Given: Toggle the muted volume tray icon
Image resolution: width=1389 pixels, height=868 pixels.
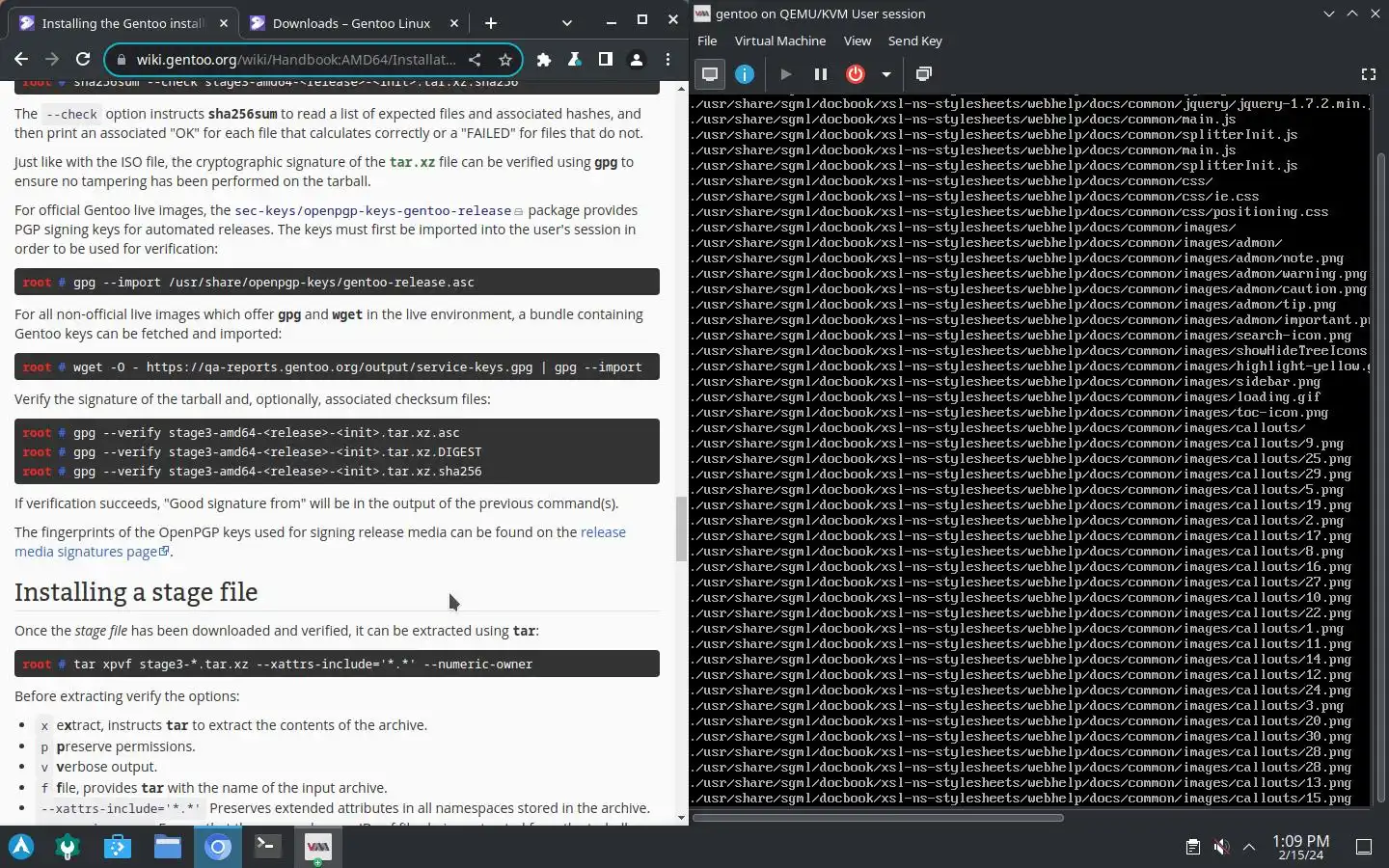Looking at the screenshot, I should pyautogui.click(x=1221, y=847).
